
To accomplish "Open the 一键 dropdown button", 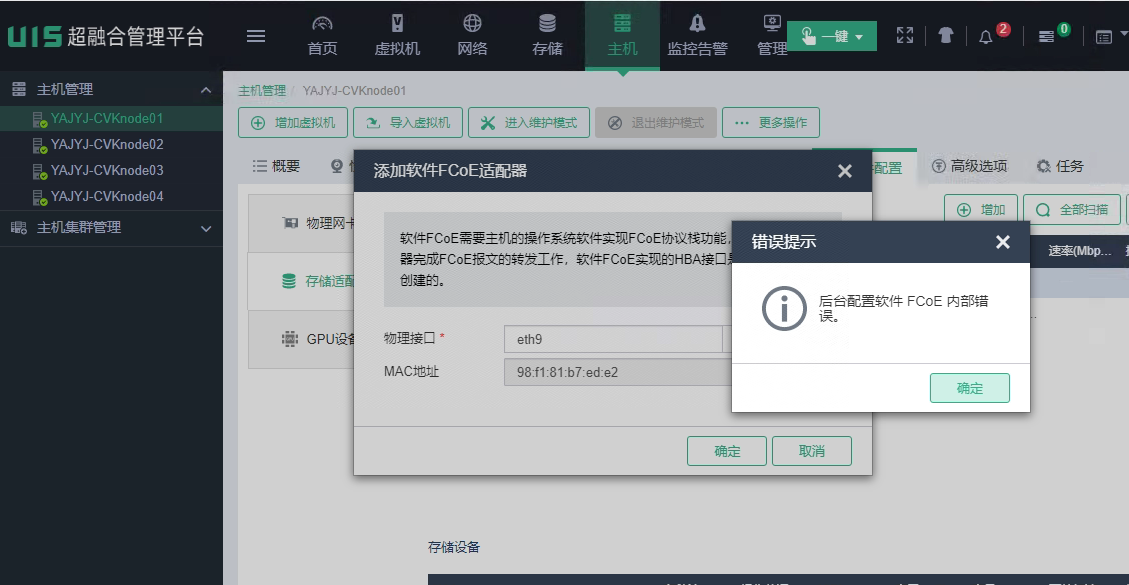I will point(832,36).
